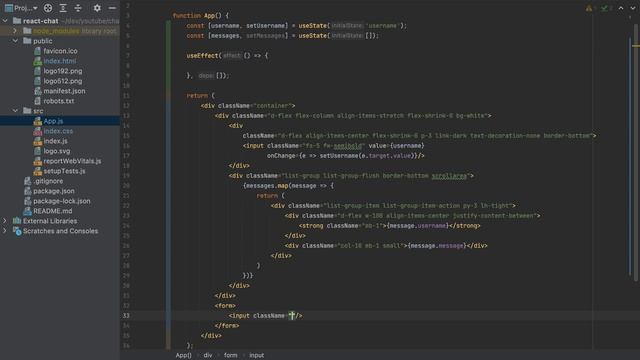Expand Scratches and Consoles chevron
This screenshot has height=360, width=640.
[5, 231]
